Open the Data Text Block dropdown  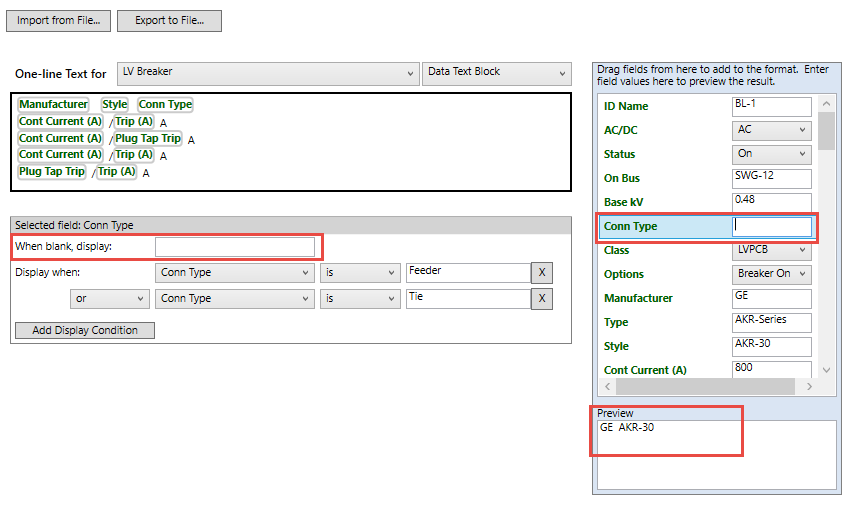(x=496, y=73)
